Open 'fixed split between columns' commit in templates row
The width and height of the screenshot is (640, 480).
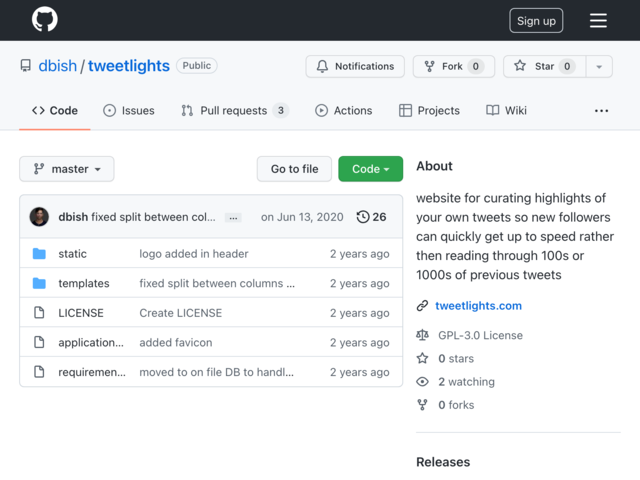[x=217, y=283]
